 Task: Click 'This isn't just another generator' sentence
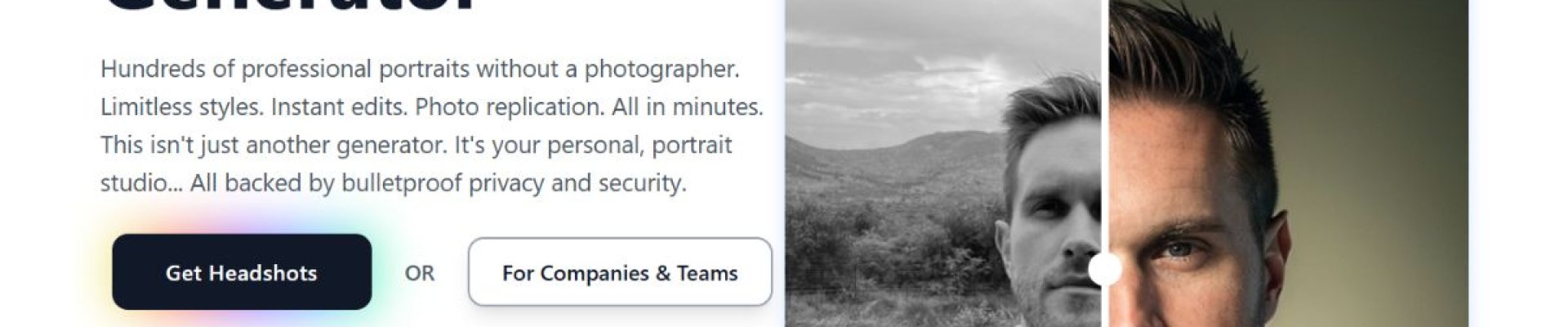click(x=273, y=145)
